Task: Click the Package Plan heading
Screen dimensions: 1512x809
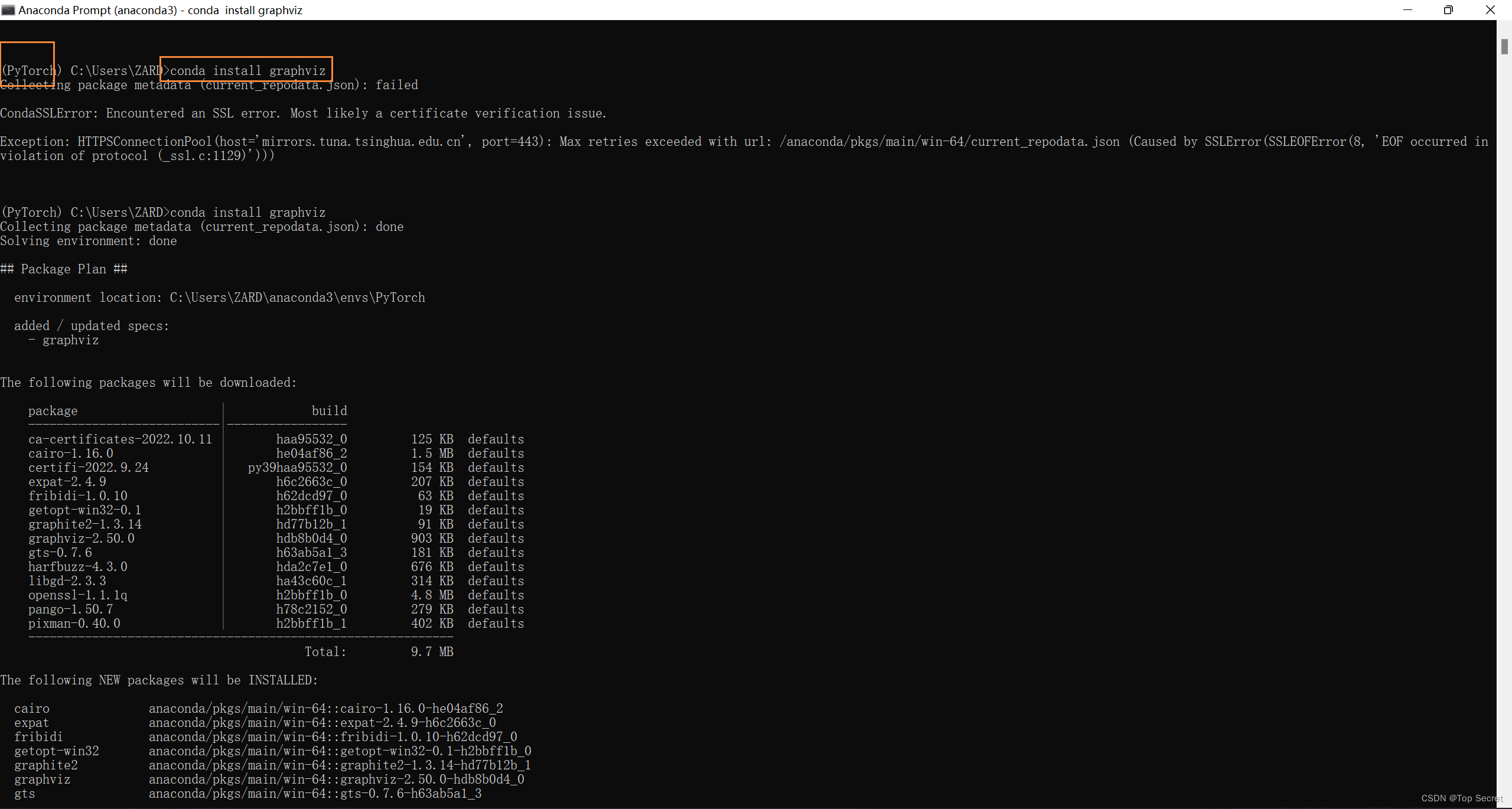Action: (63, 269)
